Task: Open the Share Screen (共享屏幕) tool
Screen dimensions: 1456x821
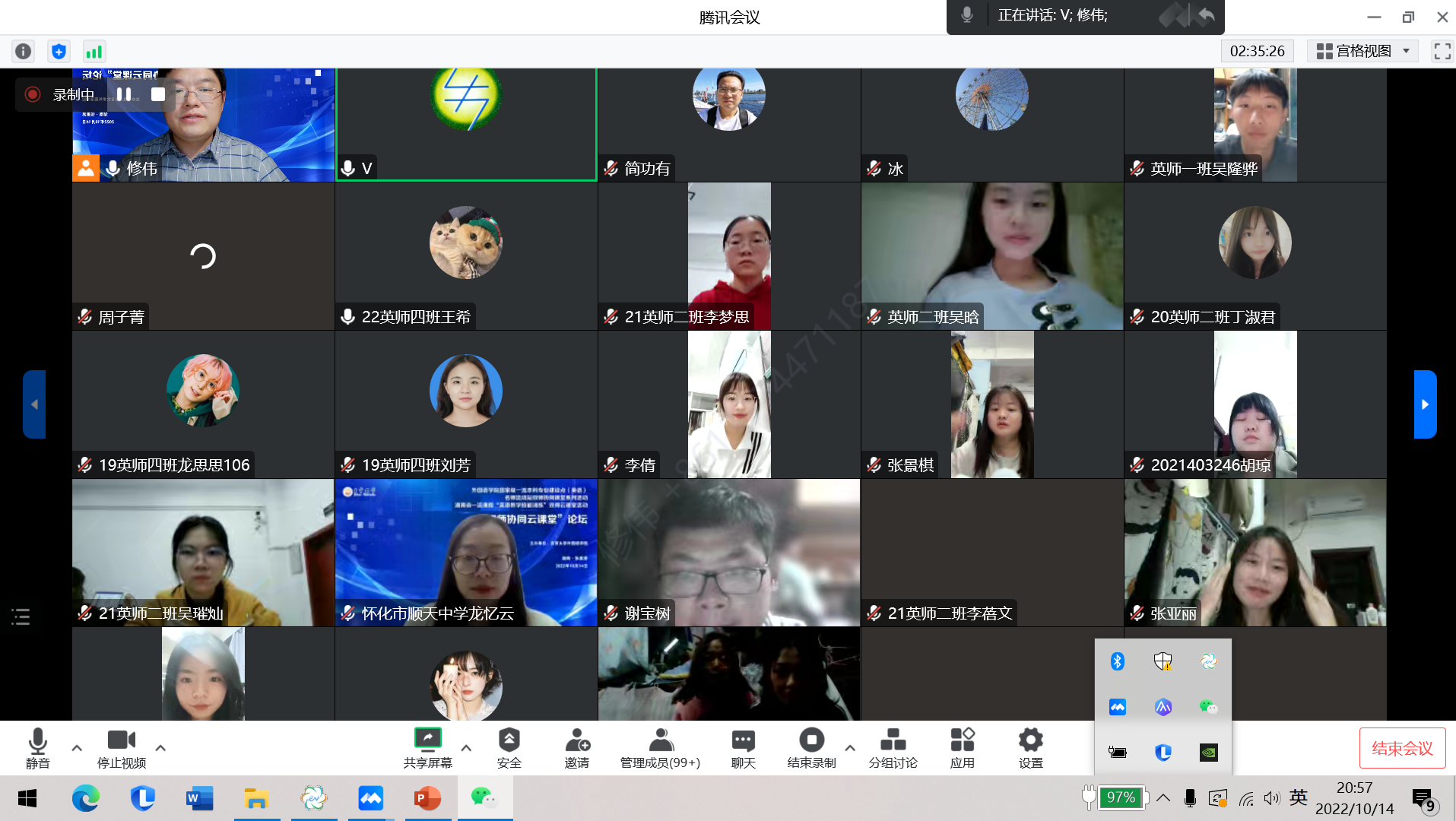Action: point(427,747)
